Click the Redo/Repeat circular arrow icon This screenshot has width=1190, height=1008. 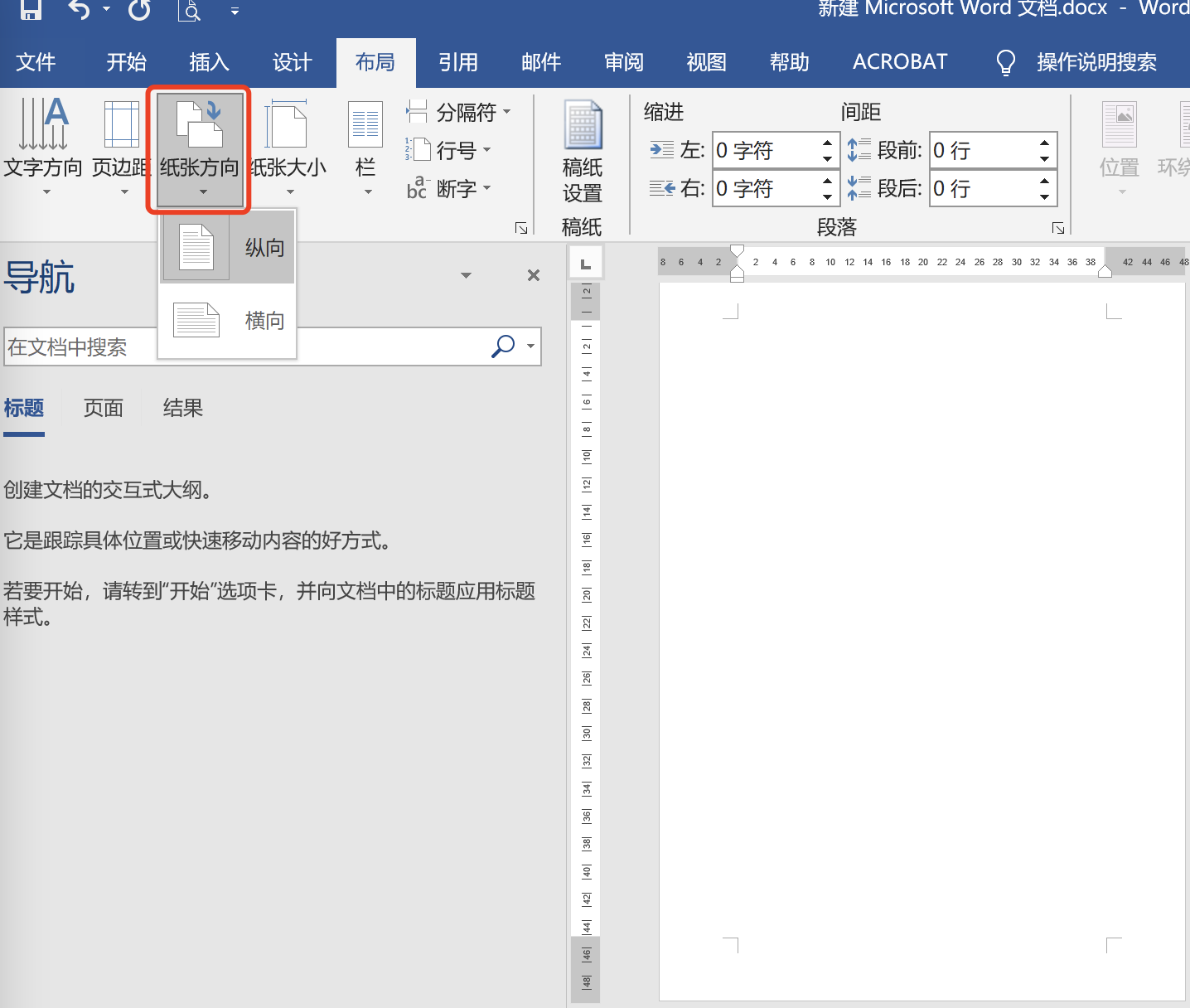(x=140, y=9)
